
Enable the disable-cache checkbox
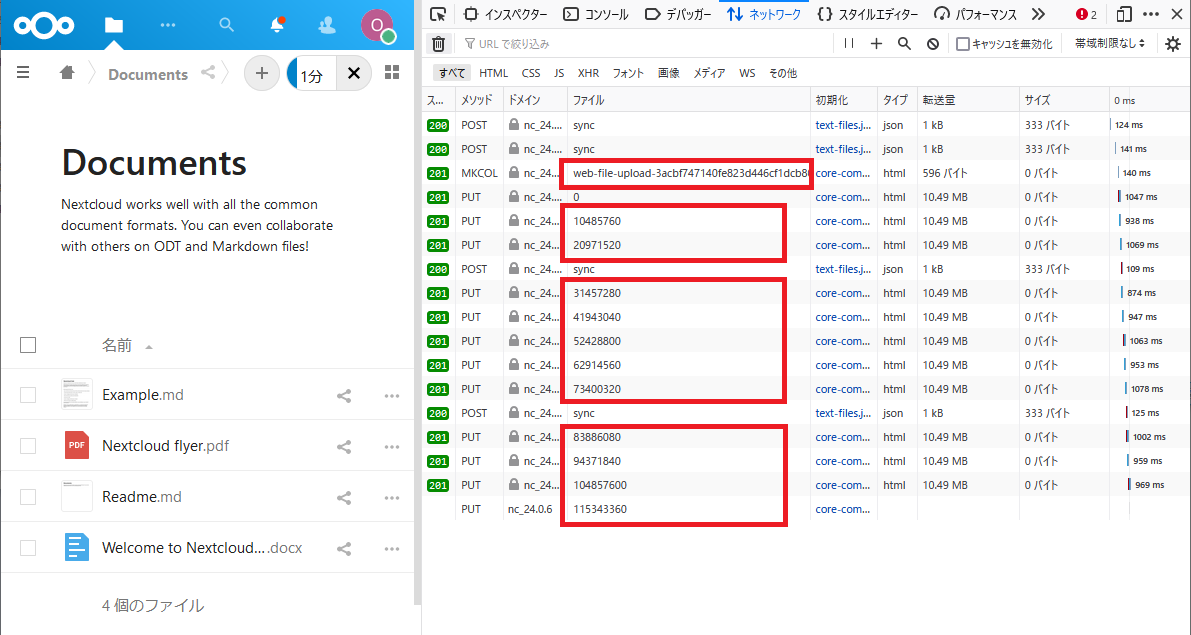point(963,44)
